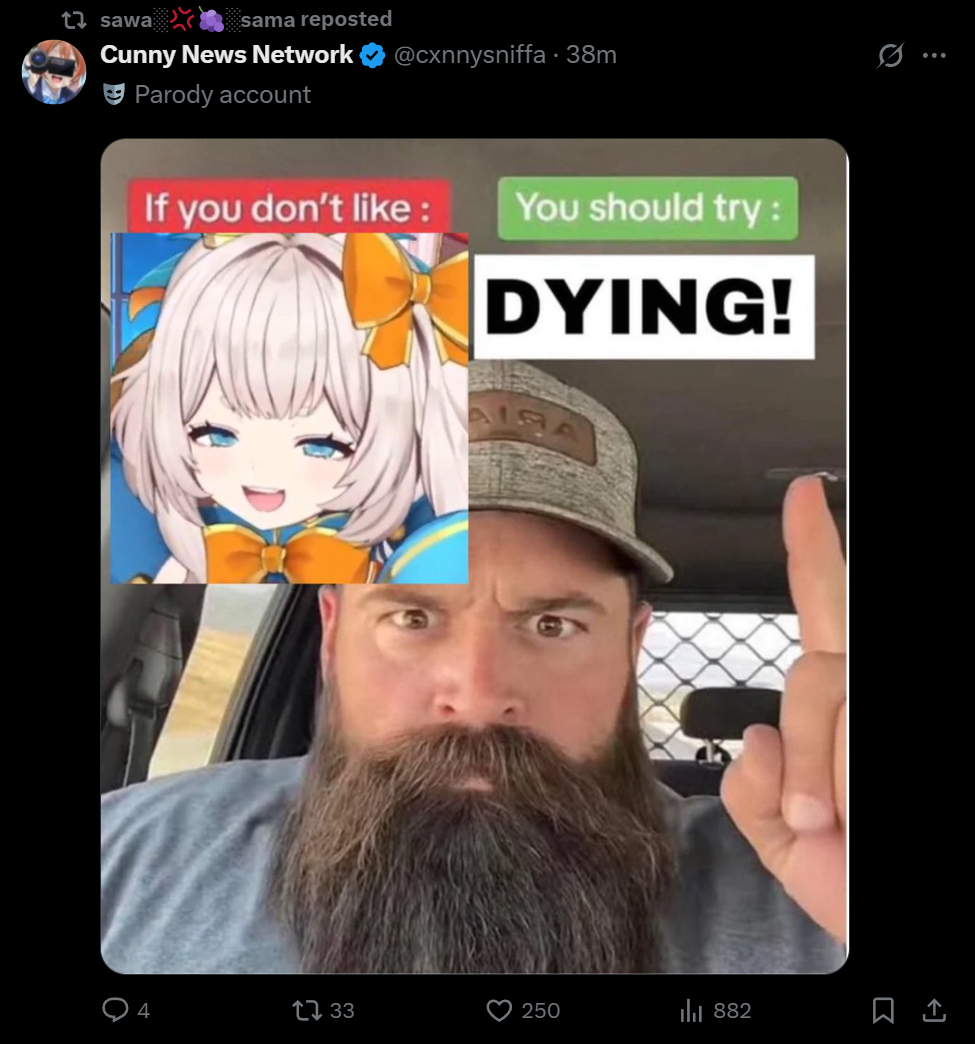975x1044 pixels.
Task: Open the 'sama reposted' user link
Action: pyautogui.click(x=246, y=19)
